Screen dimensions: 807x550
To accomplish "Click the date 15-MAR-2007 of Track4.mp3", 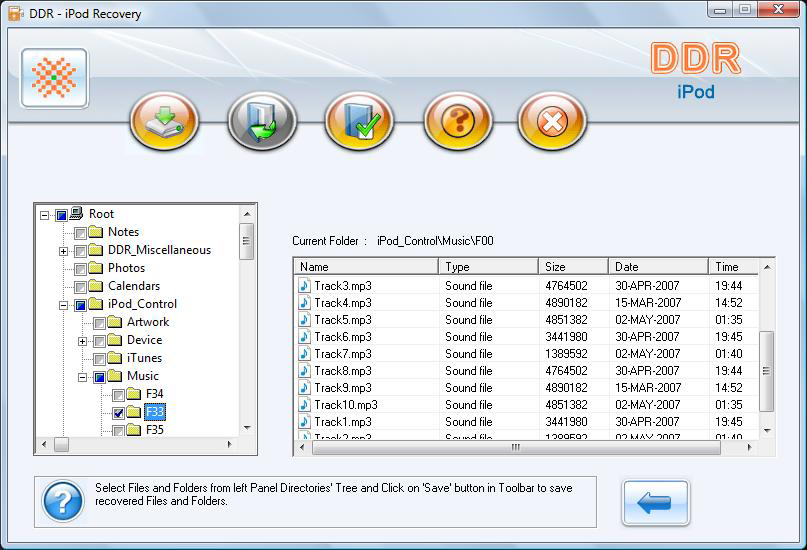I will click(x=648, y=303).
